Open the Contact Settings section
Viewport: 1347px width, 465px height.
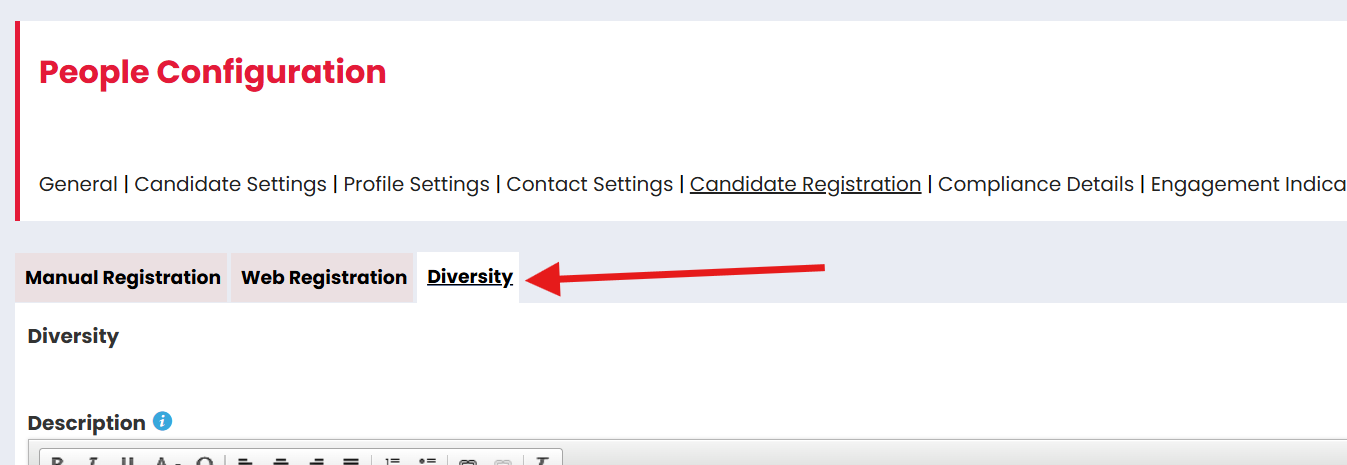point(589,185)
